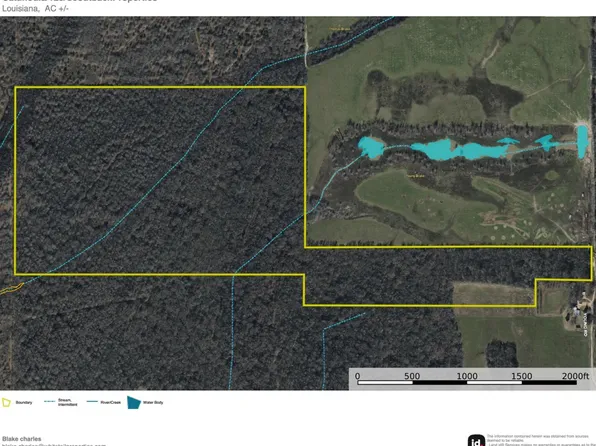596x446 pixels.
Task: Click the teal Water Body legend shape
Action: (134, 402)
